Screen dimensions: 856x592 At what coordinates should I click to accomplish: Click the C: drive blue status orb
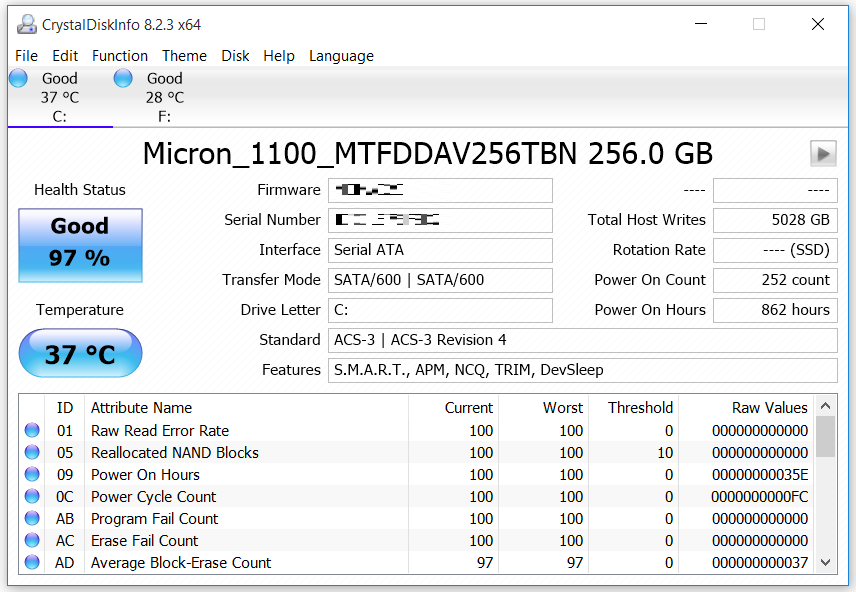[x=19, y=78]
